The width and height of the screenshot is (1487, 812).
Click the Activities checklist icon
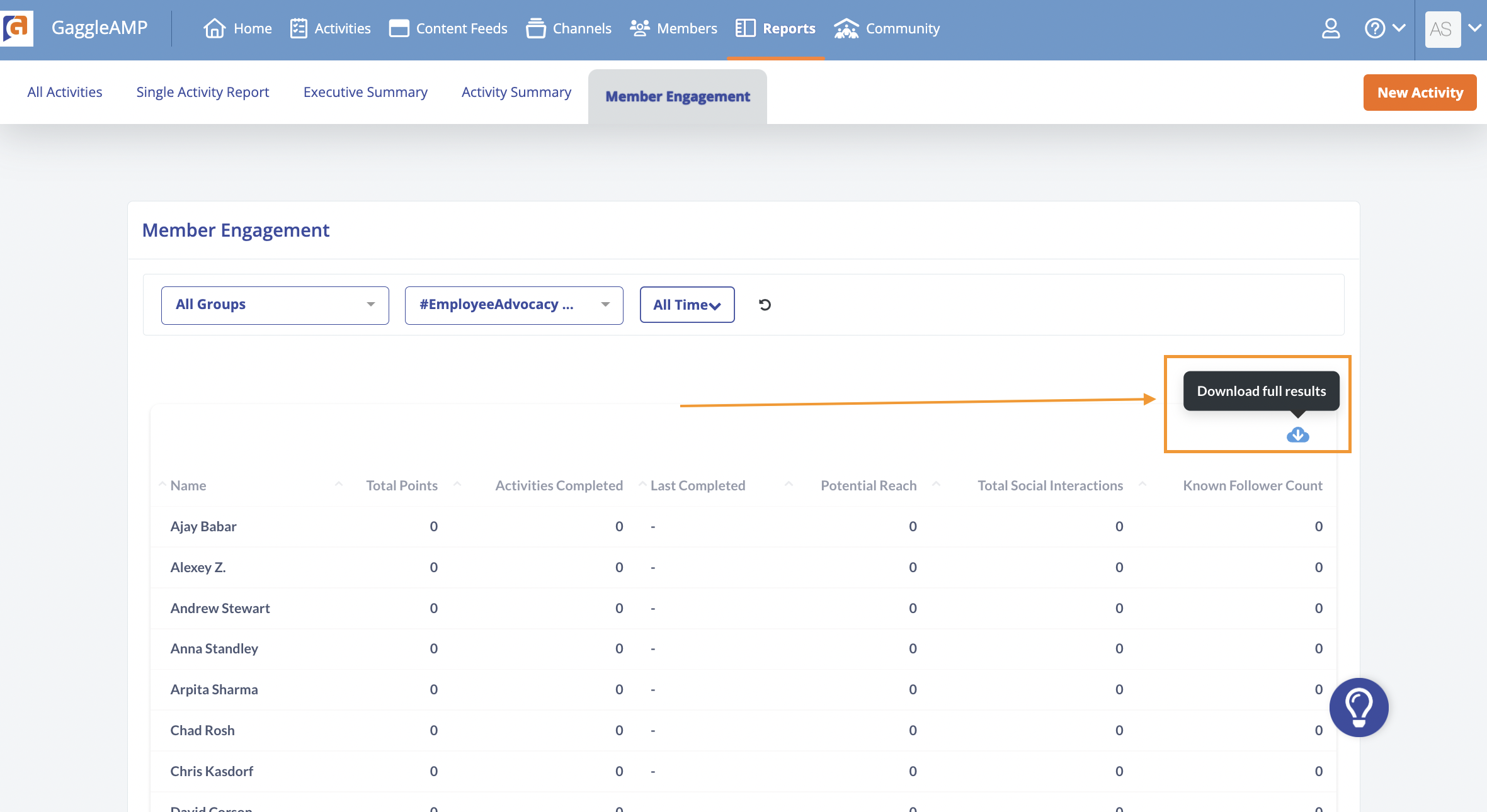click(299, 28)
